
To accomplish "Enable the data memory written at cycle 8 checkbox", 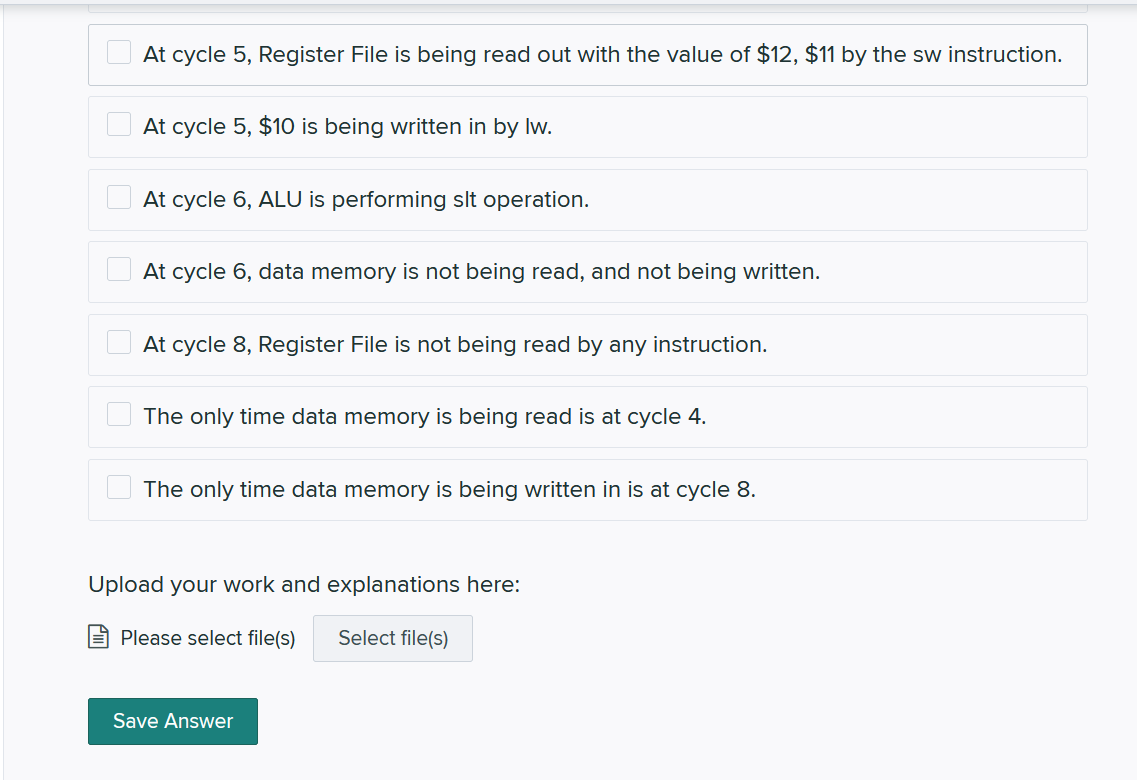I will (x=119, y=487).
